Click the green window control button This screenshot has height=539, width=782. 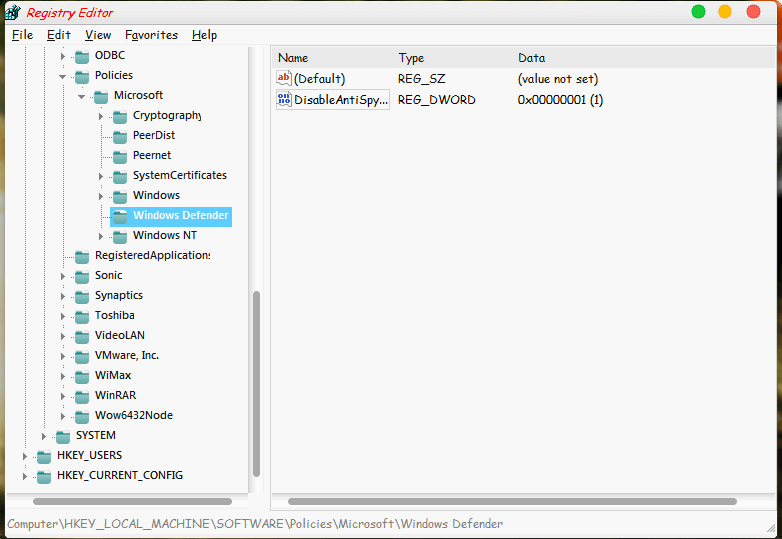698,11
